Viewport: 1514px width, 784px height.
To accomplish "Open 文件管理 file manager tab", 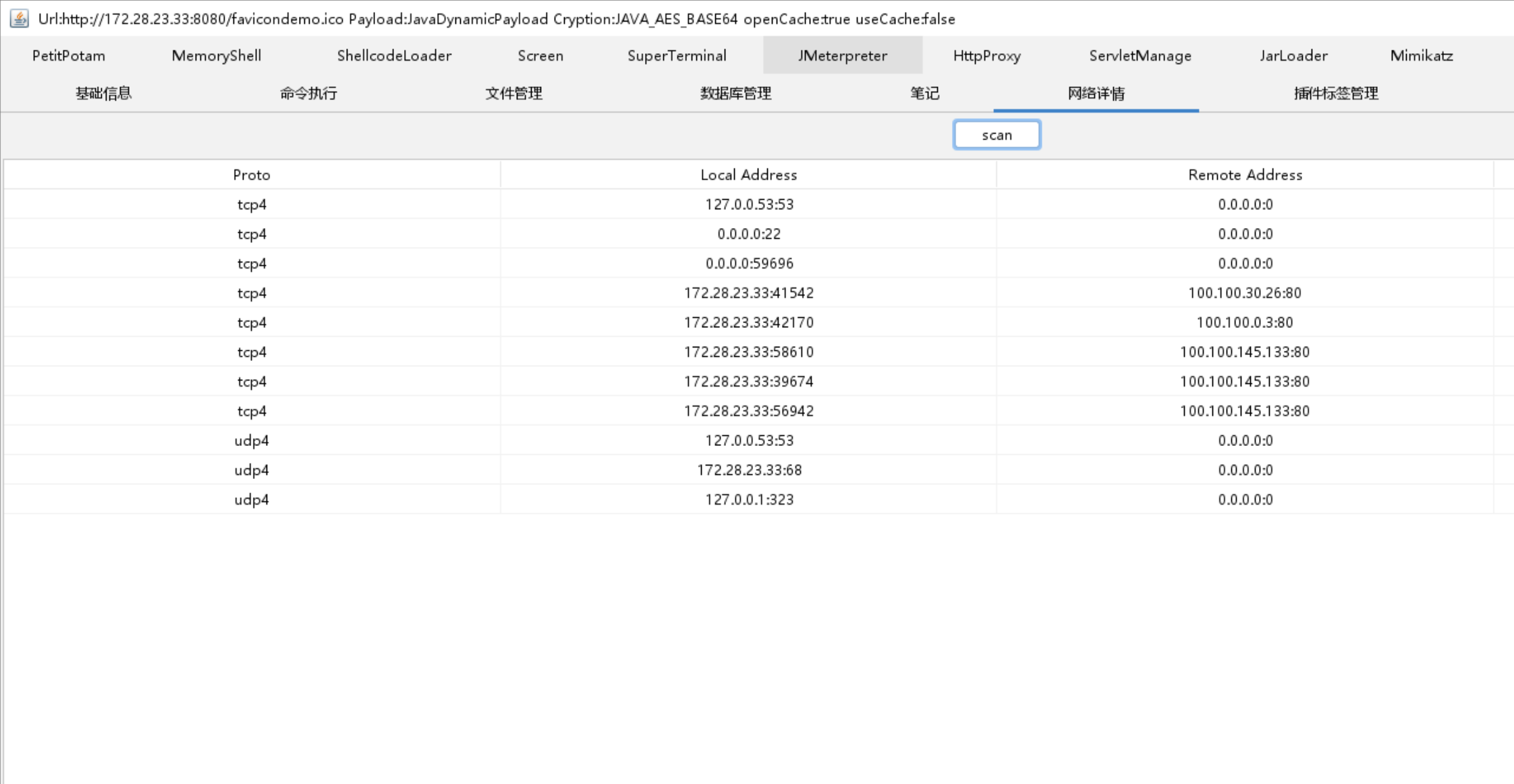I will click(513, 93).
